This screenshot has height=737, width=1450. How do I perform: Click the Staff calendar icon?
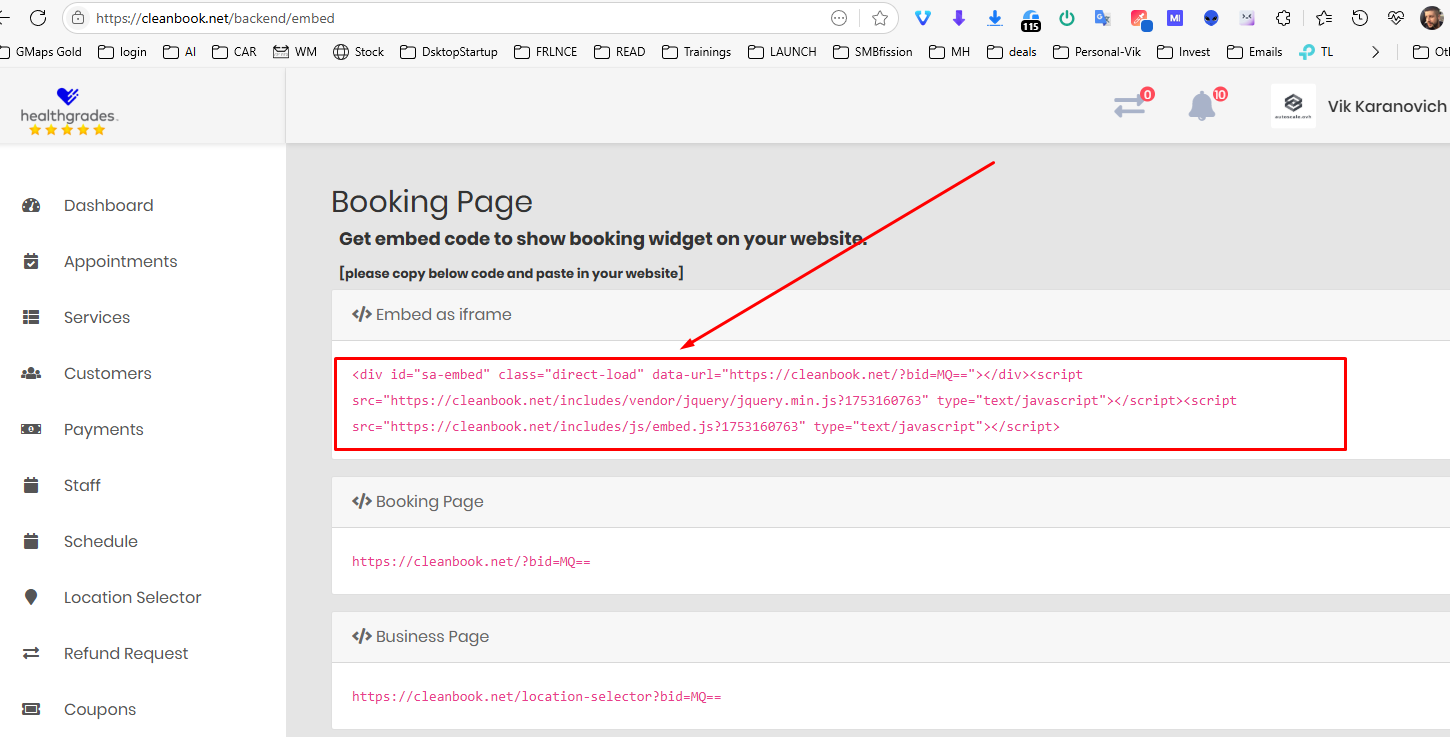click(x=31, y=485)
